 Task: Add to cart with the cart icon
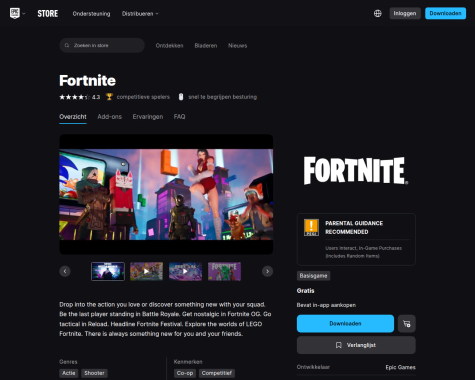(407, 324)
